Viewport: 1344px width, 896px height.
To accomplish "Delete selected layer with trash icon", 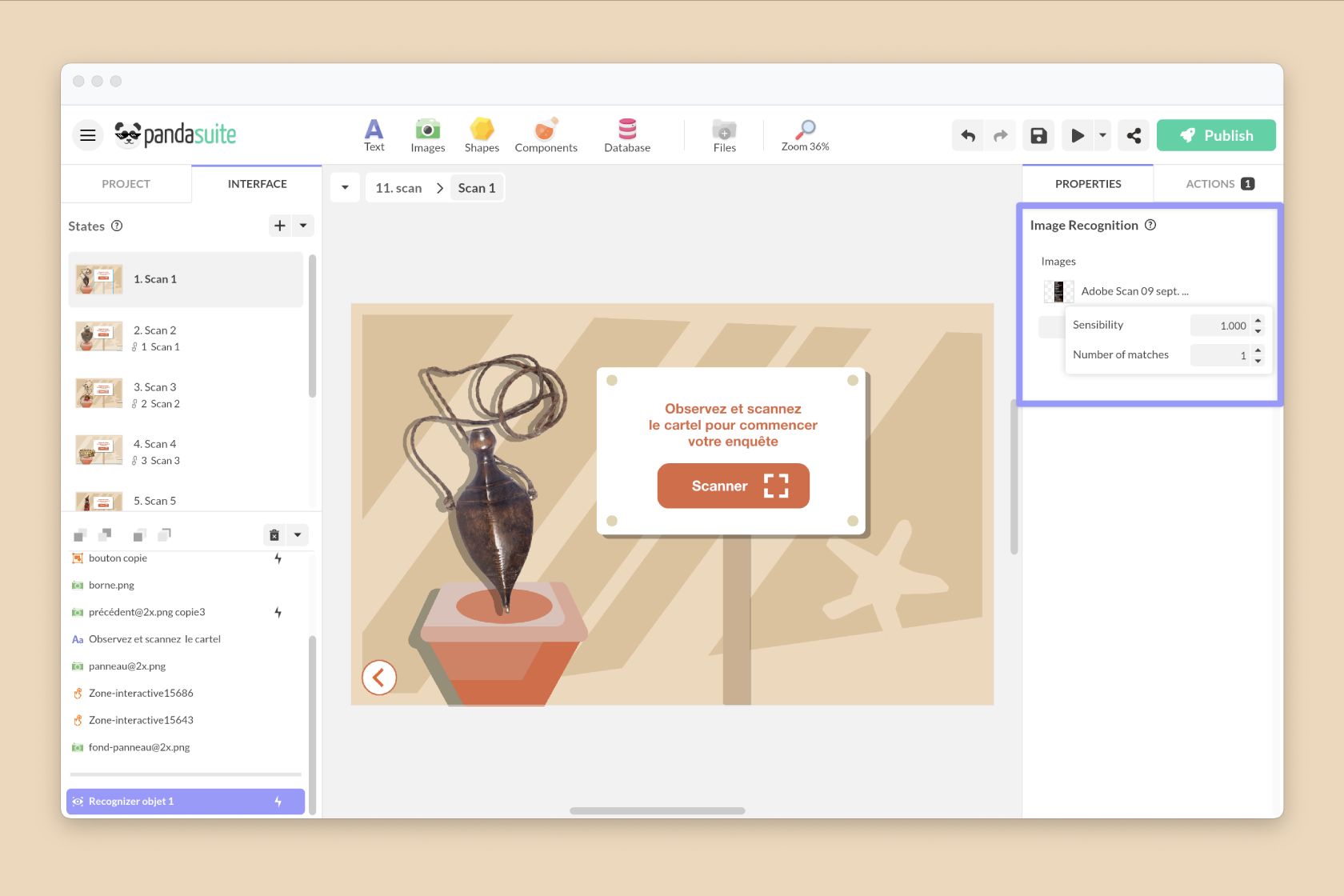I will click(274, 534).
